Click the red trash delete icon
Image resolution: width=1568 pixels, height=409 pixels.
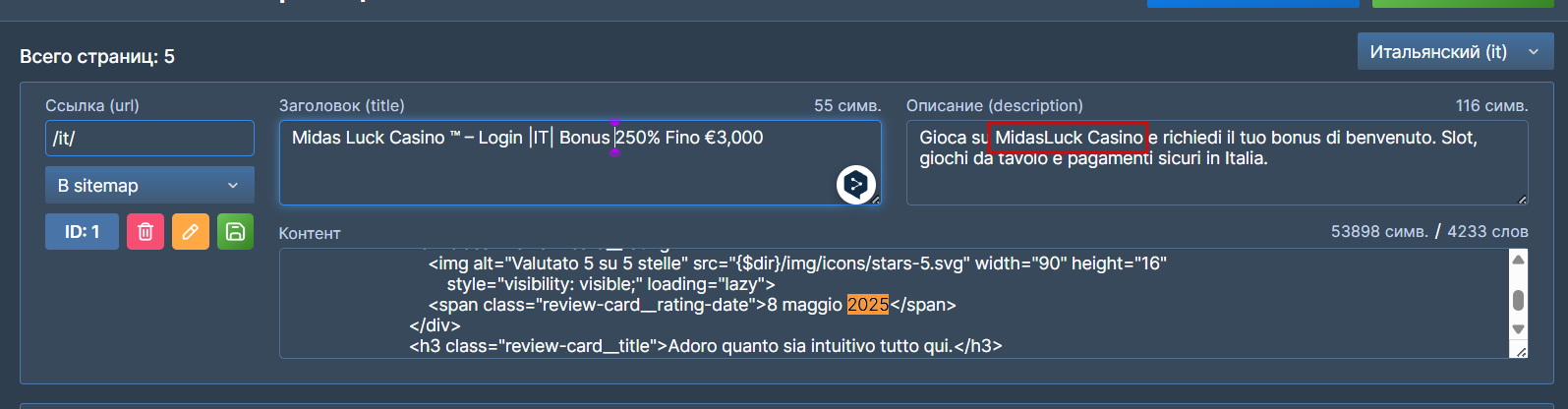tap(145, 232)
